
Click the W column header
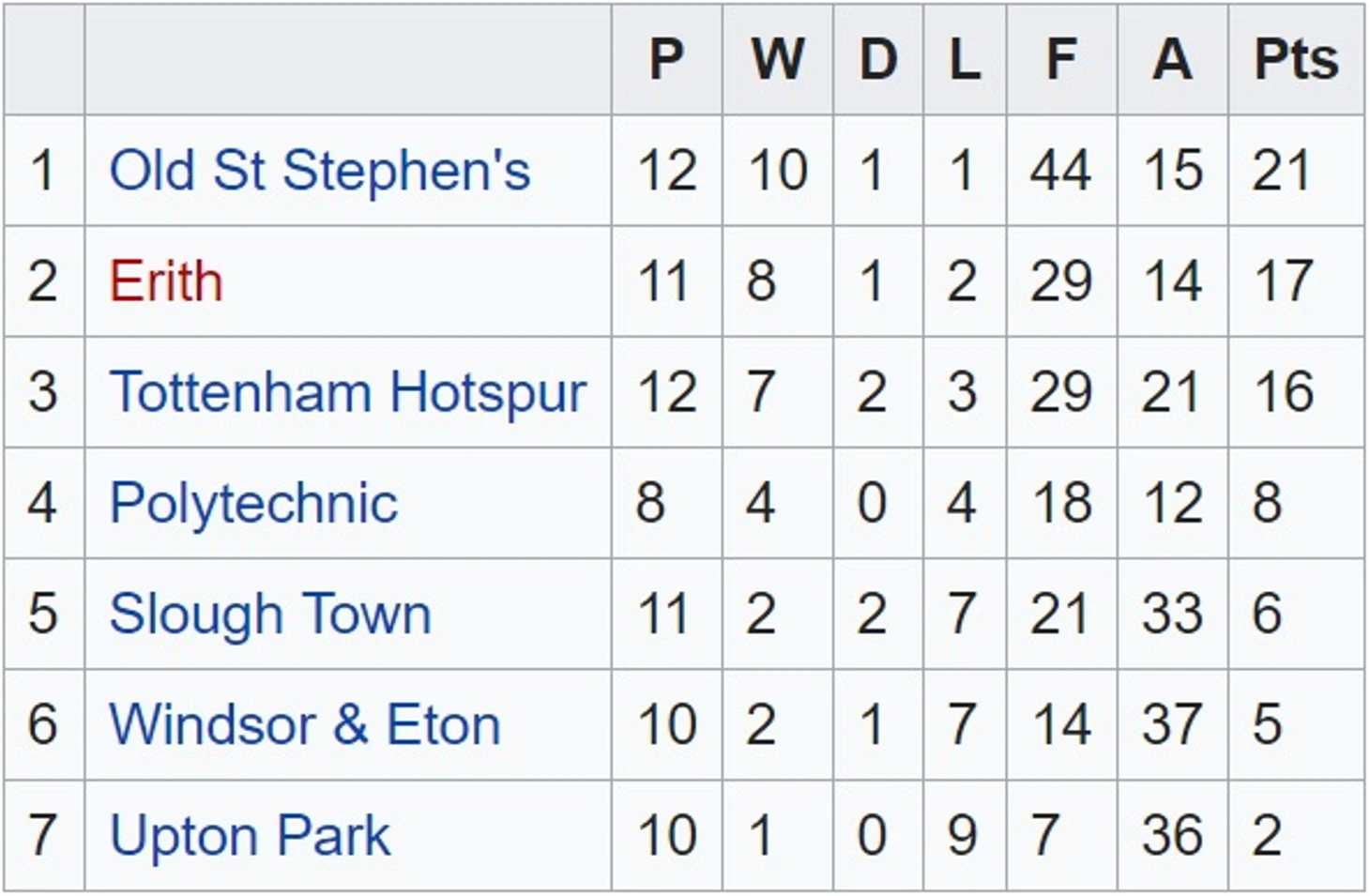point(777,60)
